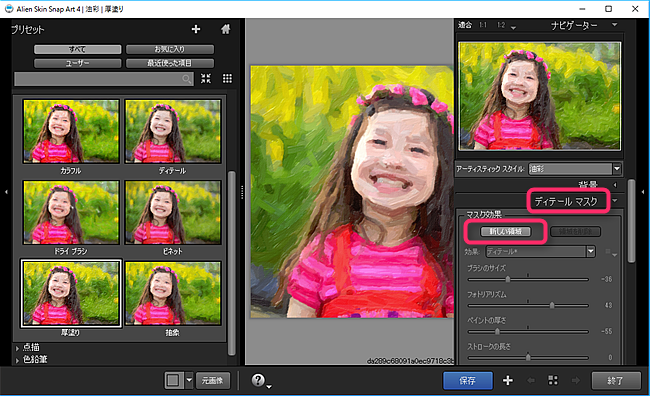
Task: Collapse all preset categories icon
Action: click(x=206, y=78)
